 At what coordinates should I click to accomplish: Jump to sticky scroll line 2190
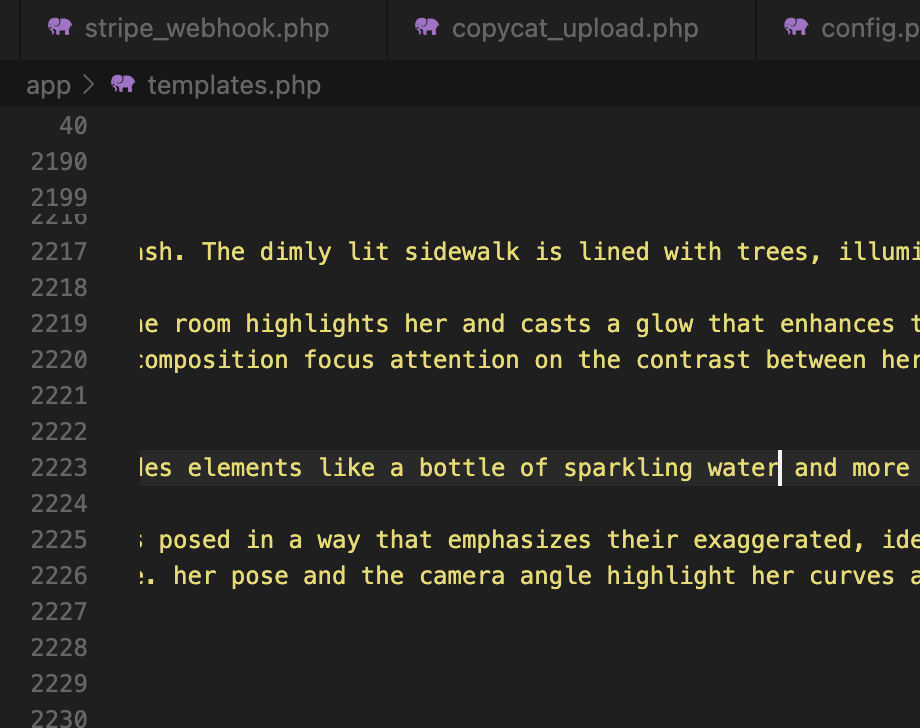pyautogui.click(x=59, y=162)
